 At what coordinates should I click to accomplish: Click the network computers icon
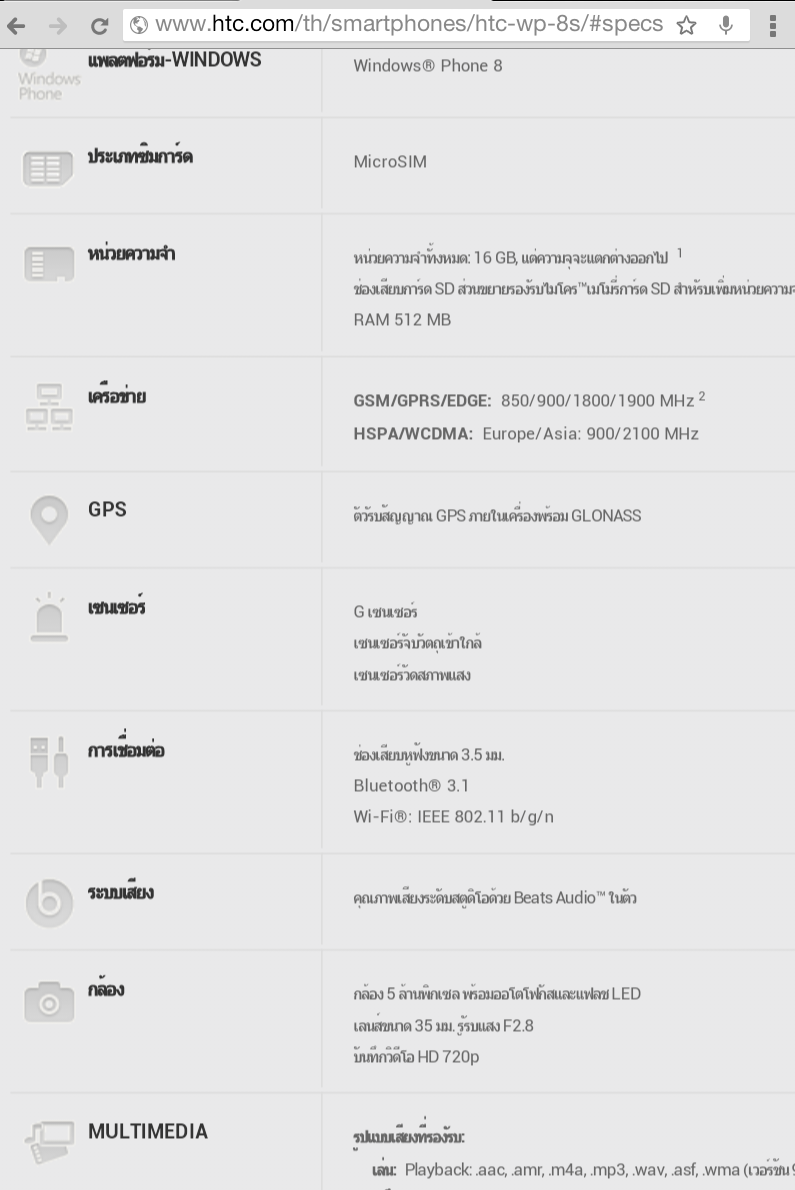coord(49,408)
